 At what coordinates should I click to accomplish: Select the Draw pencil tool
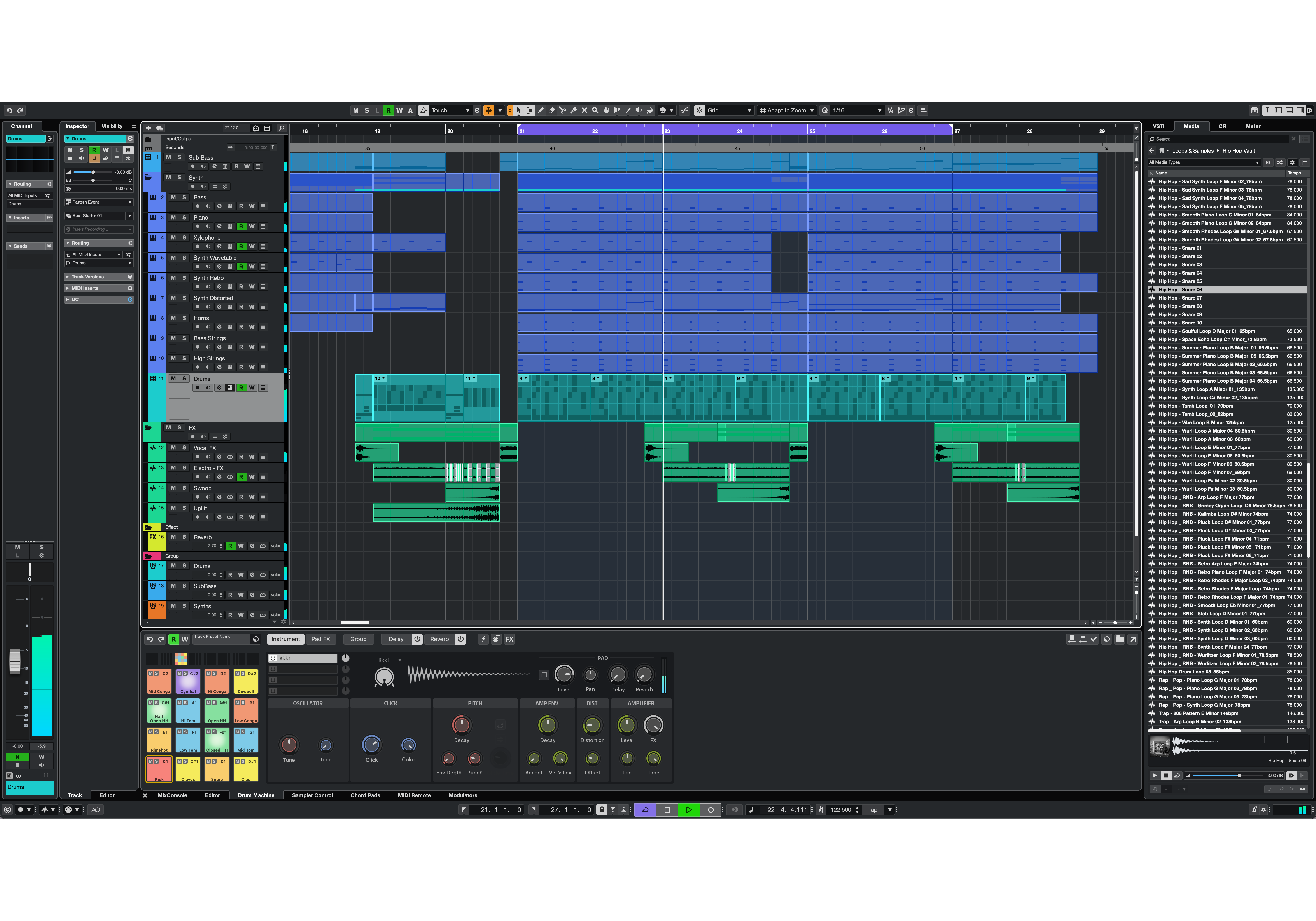pos(541,111)
